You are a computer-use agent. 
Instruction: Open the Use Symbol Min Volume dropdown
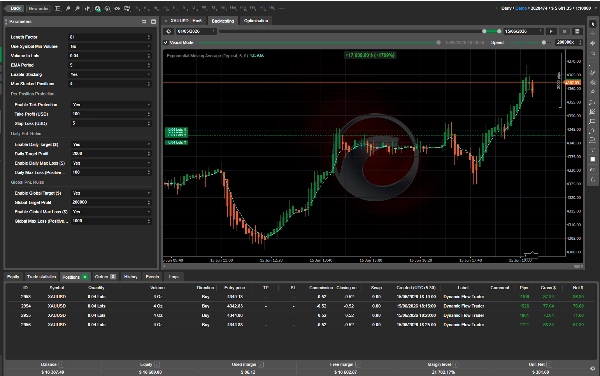click(110, 46)
